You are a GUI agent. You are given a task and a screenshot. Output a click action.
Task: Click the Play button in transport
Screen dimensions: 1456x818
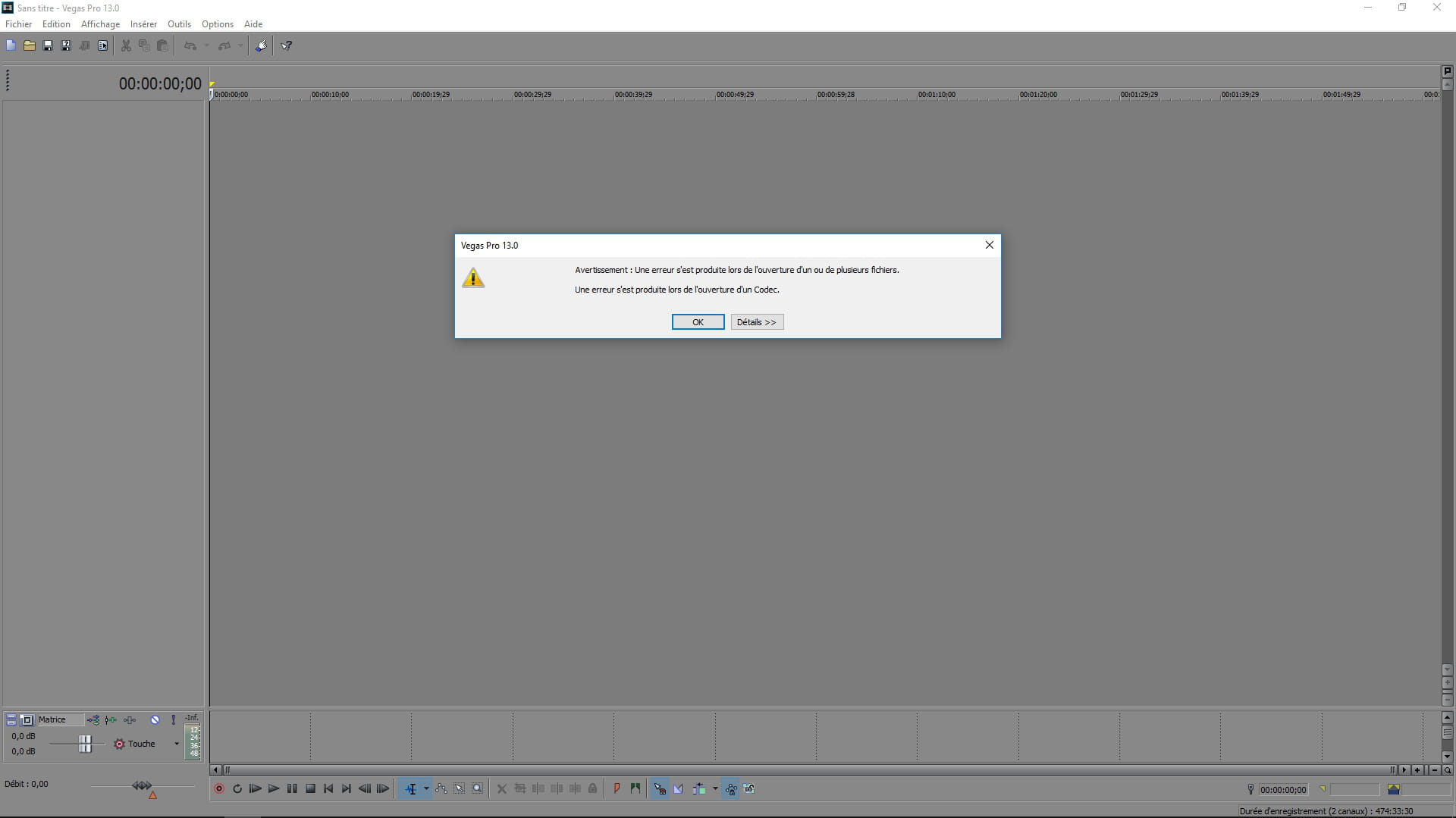click(274, 788)
